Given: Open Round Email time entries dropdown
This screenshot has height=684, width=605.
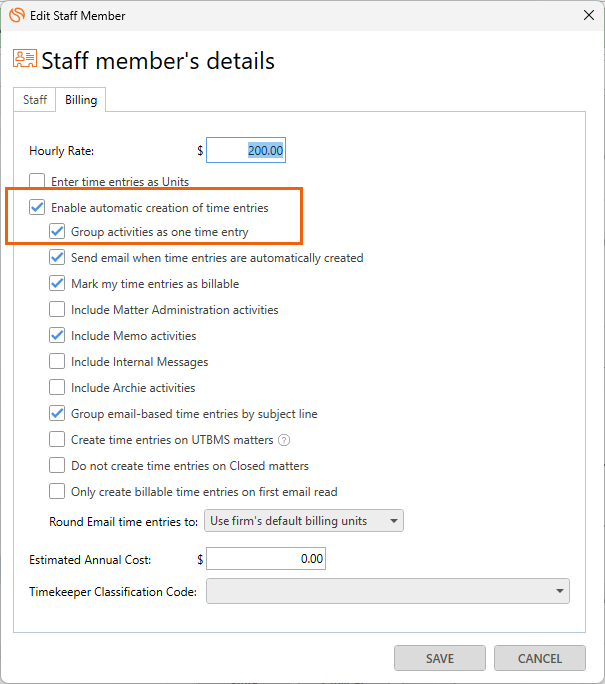Looking at the screenshot, I should click(304, 521).
